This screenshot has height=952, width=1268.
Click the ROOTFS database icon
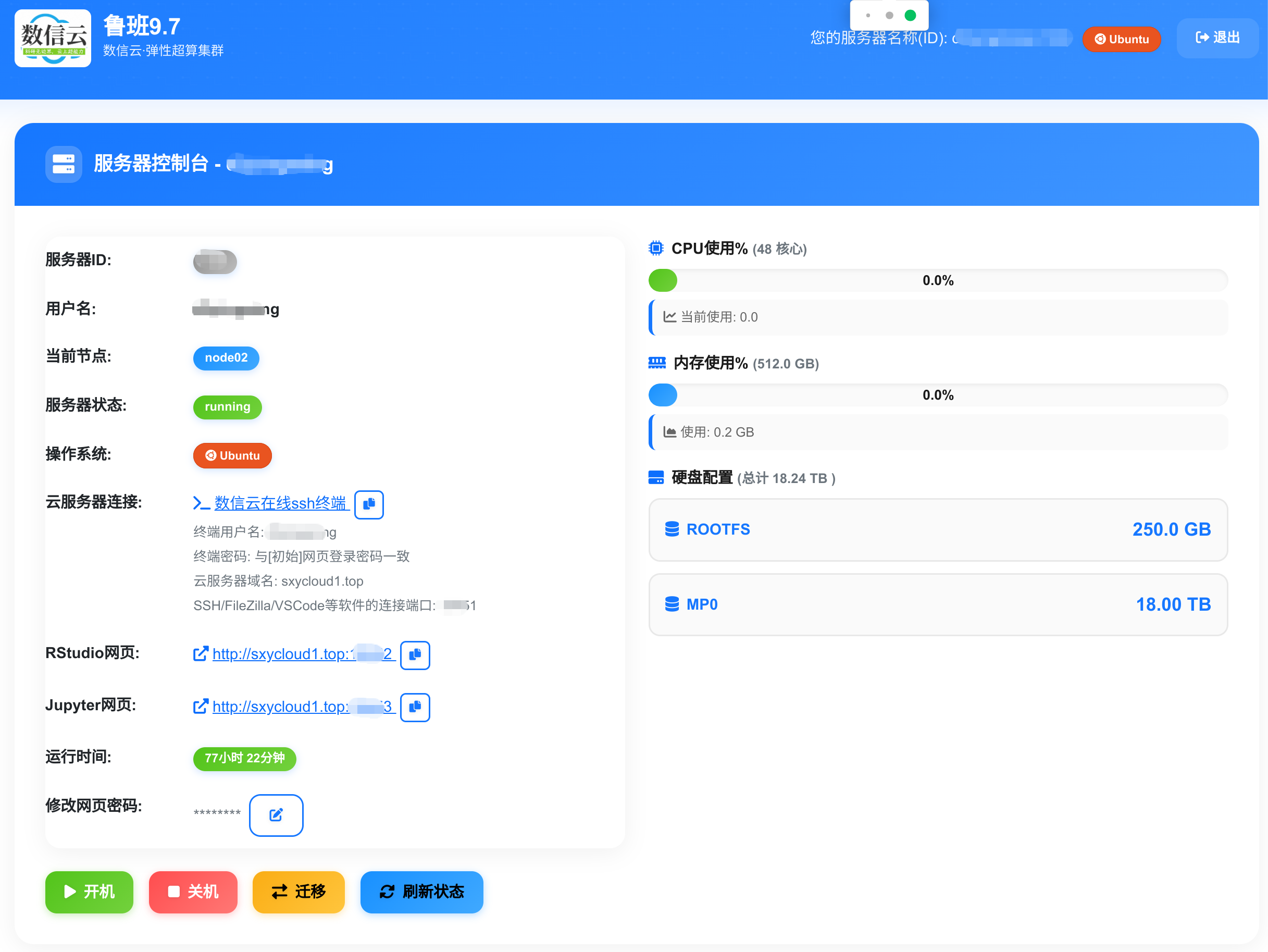pyautogui.click(x=672, y=529)
